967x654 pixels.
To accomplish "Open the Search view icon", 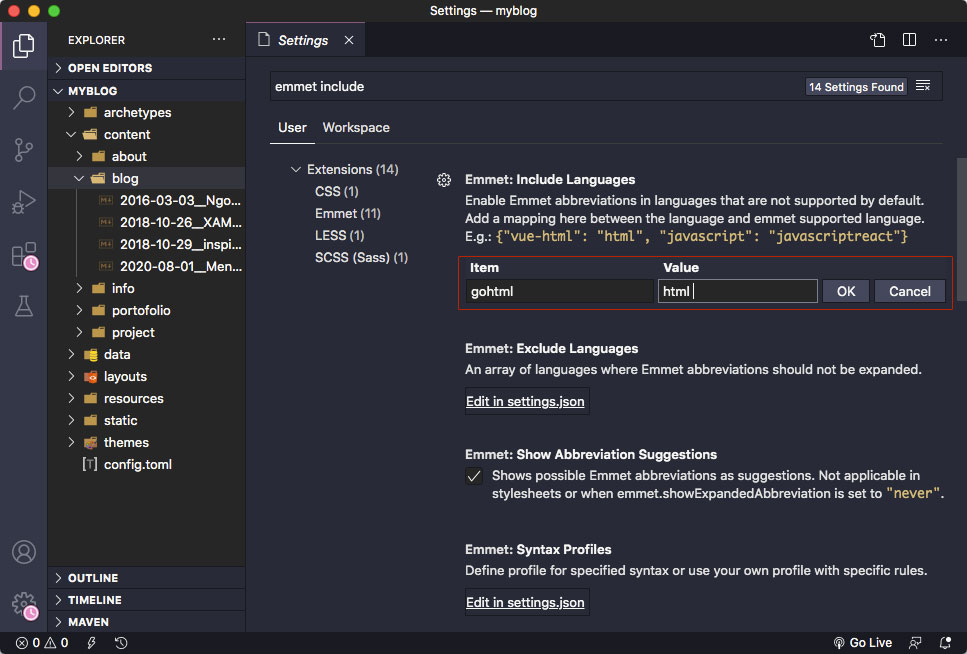I will point(23,97).
